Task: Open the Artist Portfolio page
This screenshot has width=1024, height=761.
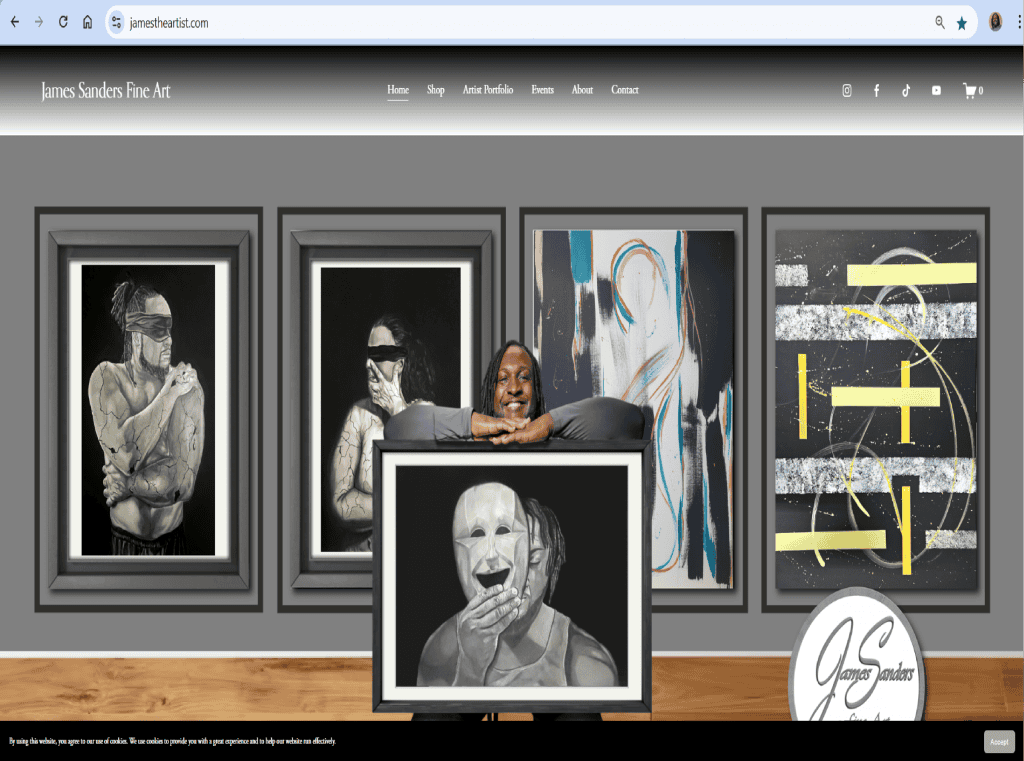Action: click(487, 90)
